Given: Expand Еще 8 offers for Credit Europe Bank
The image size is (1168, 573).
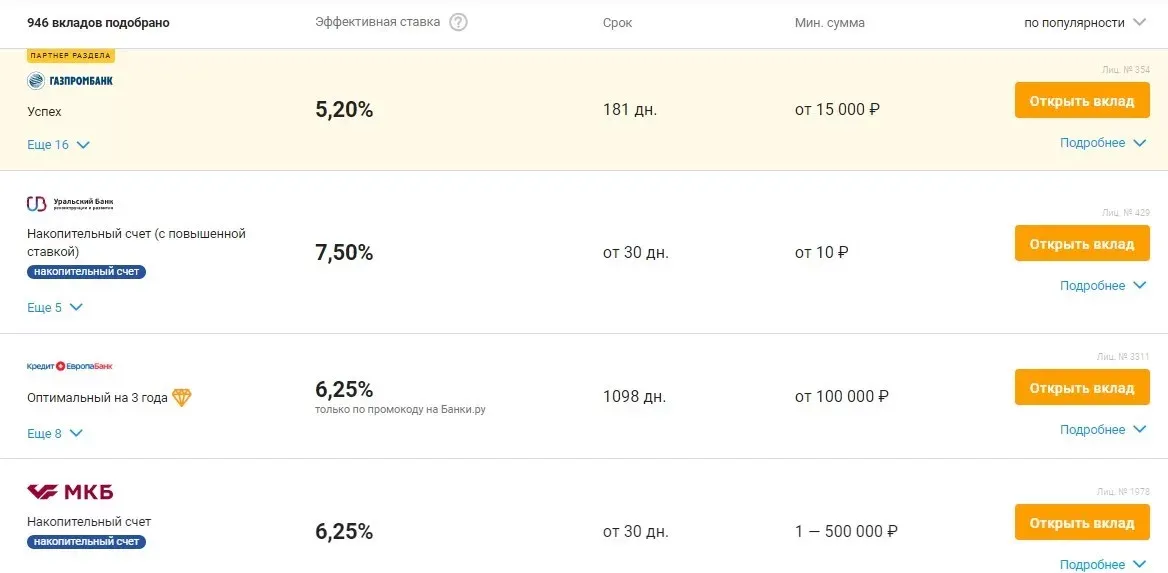Looking at the screenshot, I should (x=55, y=434).
